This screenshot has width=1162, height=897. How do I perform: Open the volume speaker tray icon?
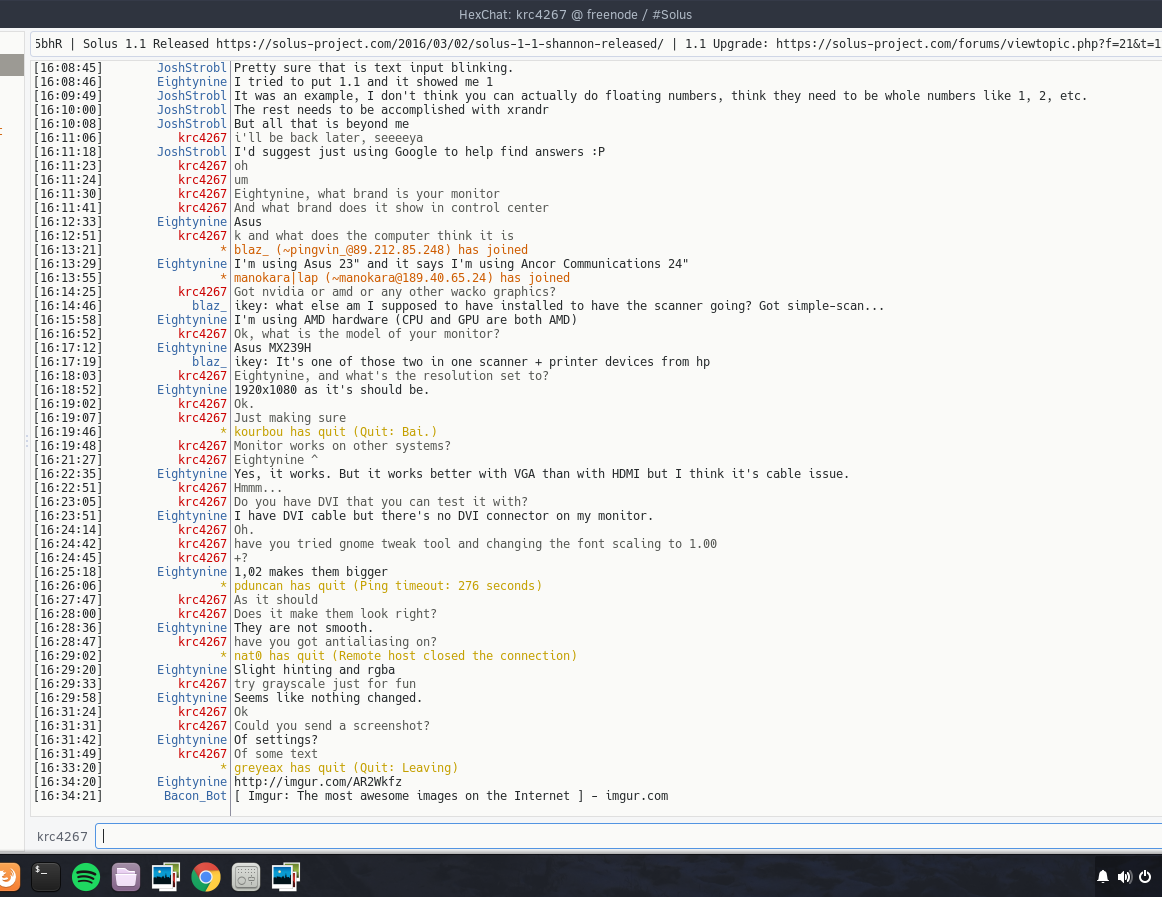click(x=1124, y=877)
